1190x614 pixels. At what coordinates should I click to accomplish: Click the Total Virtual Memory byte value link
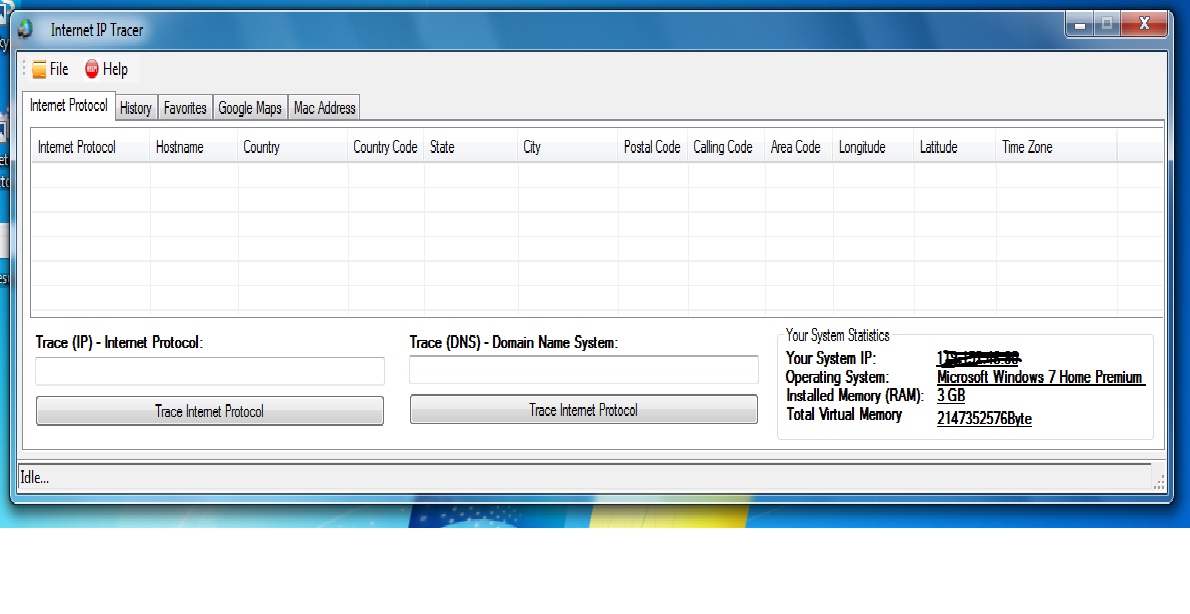(x=984, y=419)
